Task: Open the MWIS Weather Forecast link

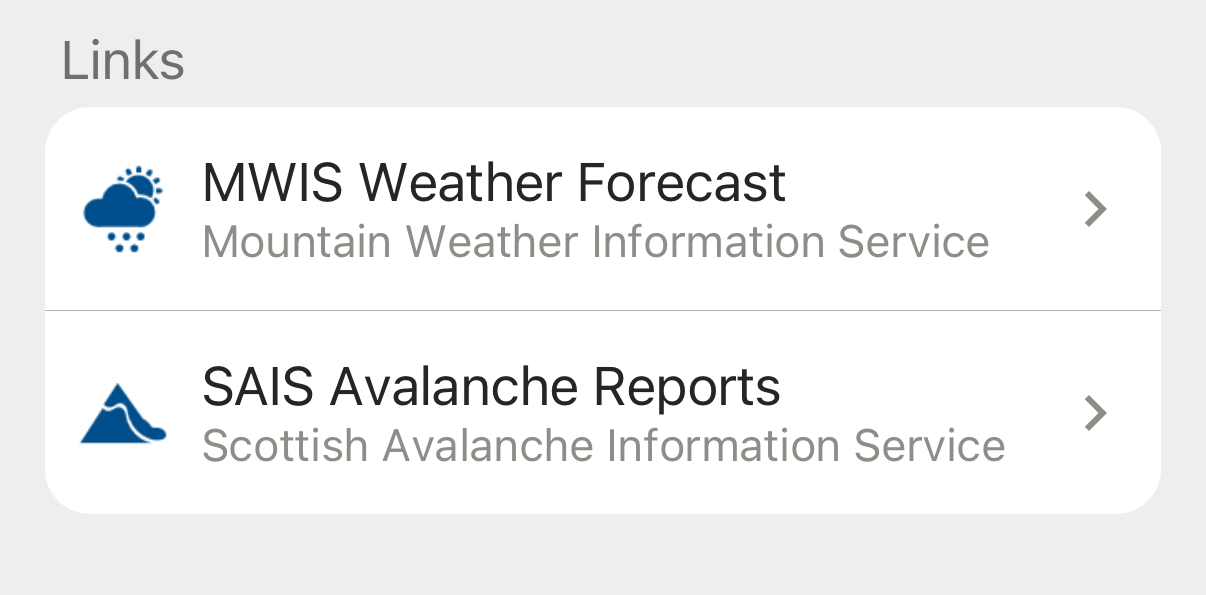Action: click(602, 209)
